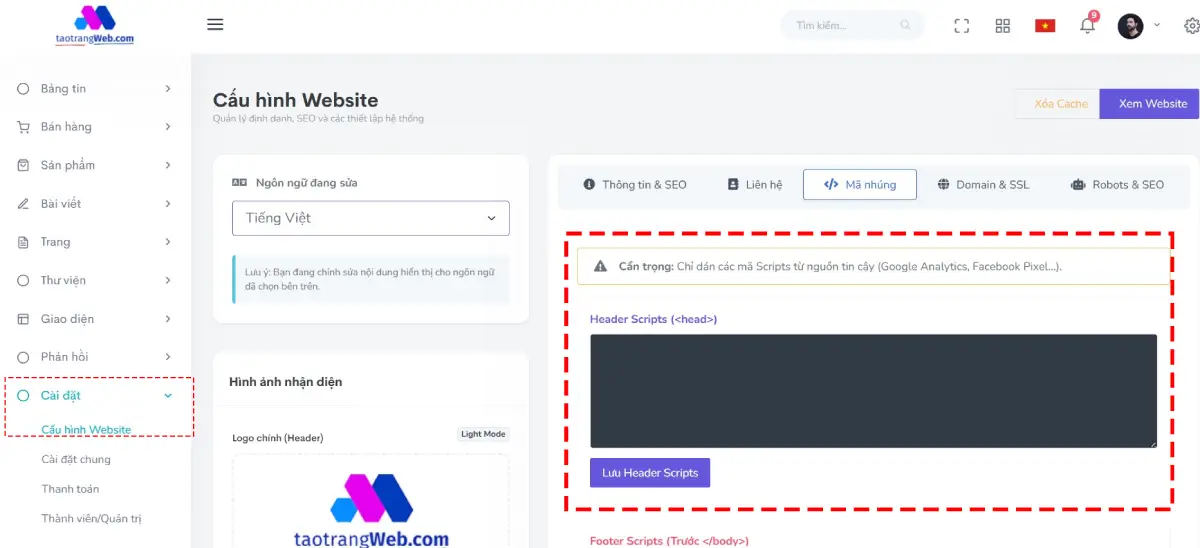Click the Footer Scripts (Trước </body>) label
This screenshot has height=548, width=1200.
[669, 541]
